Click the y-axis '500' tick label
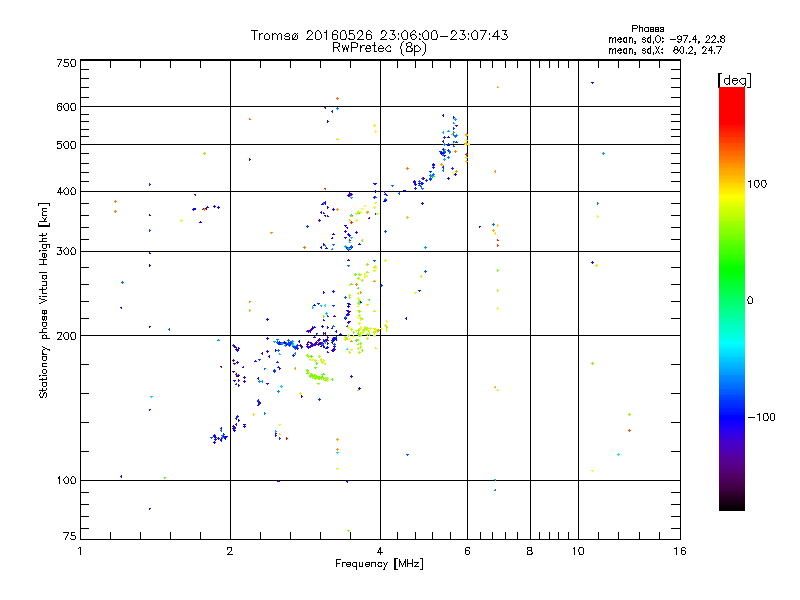The image size is (800, 600). tap(66, 145)
